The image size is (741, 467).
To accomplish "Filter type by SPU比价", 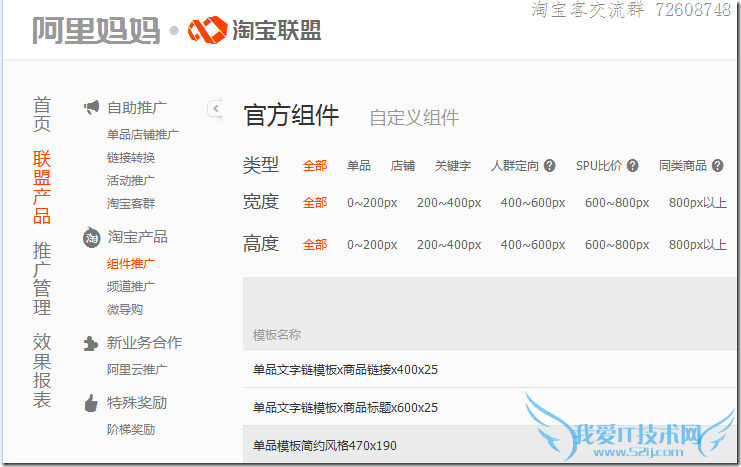I will (x=599, y=166).
